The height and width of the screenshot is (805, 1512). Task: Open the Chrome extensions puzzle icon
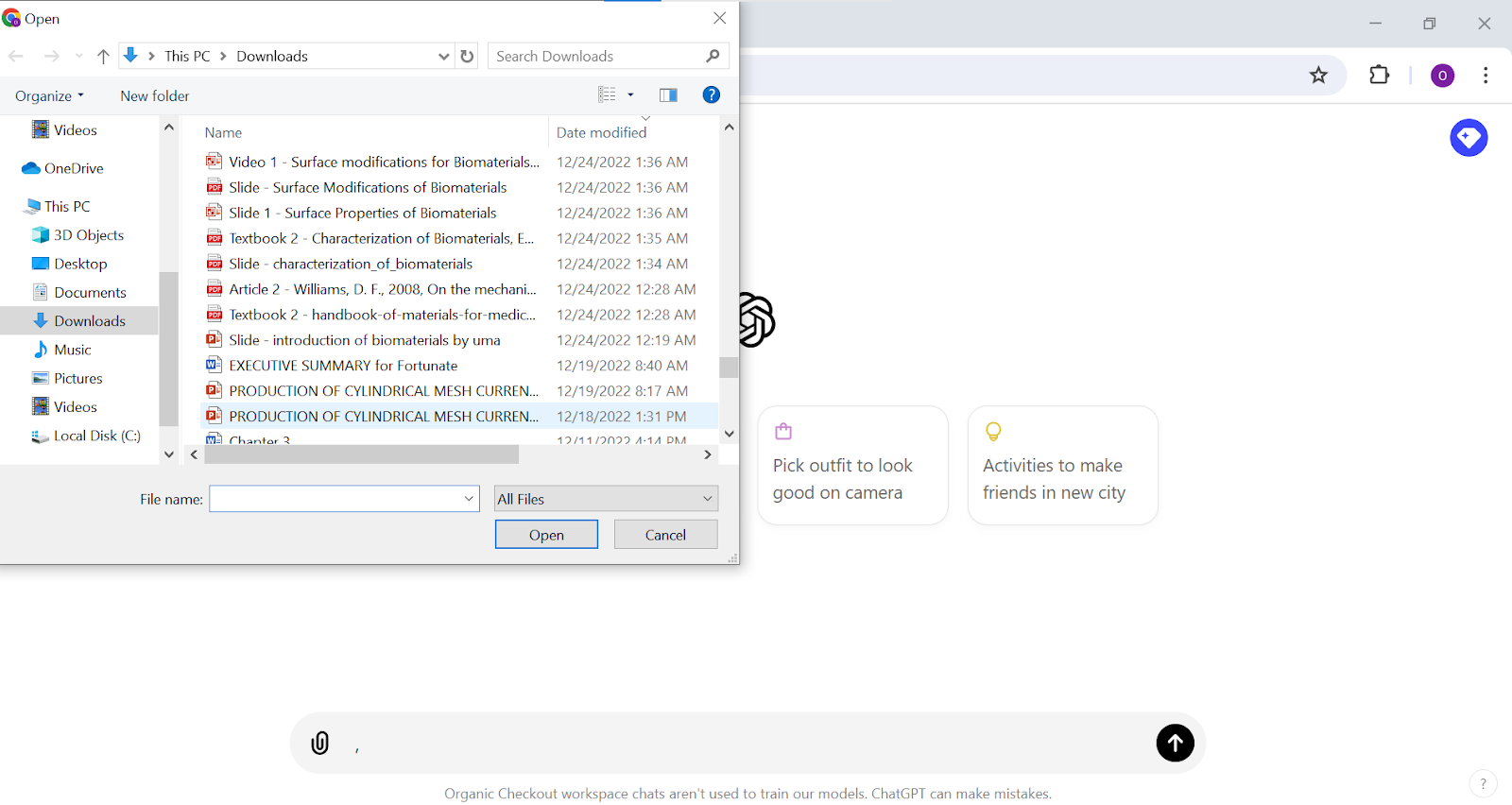pyautogui.click(x=1379, y=75)
